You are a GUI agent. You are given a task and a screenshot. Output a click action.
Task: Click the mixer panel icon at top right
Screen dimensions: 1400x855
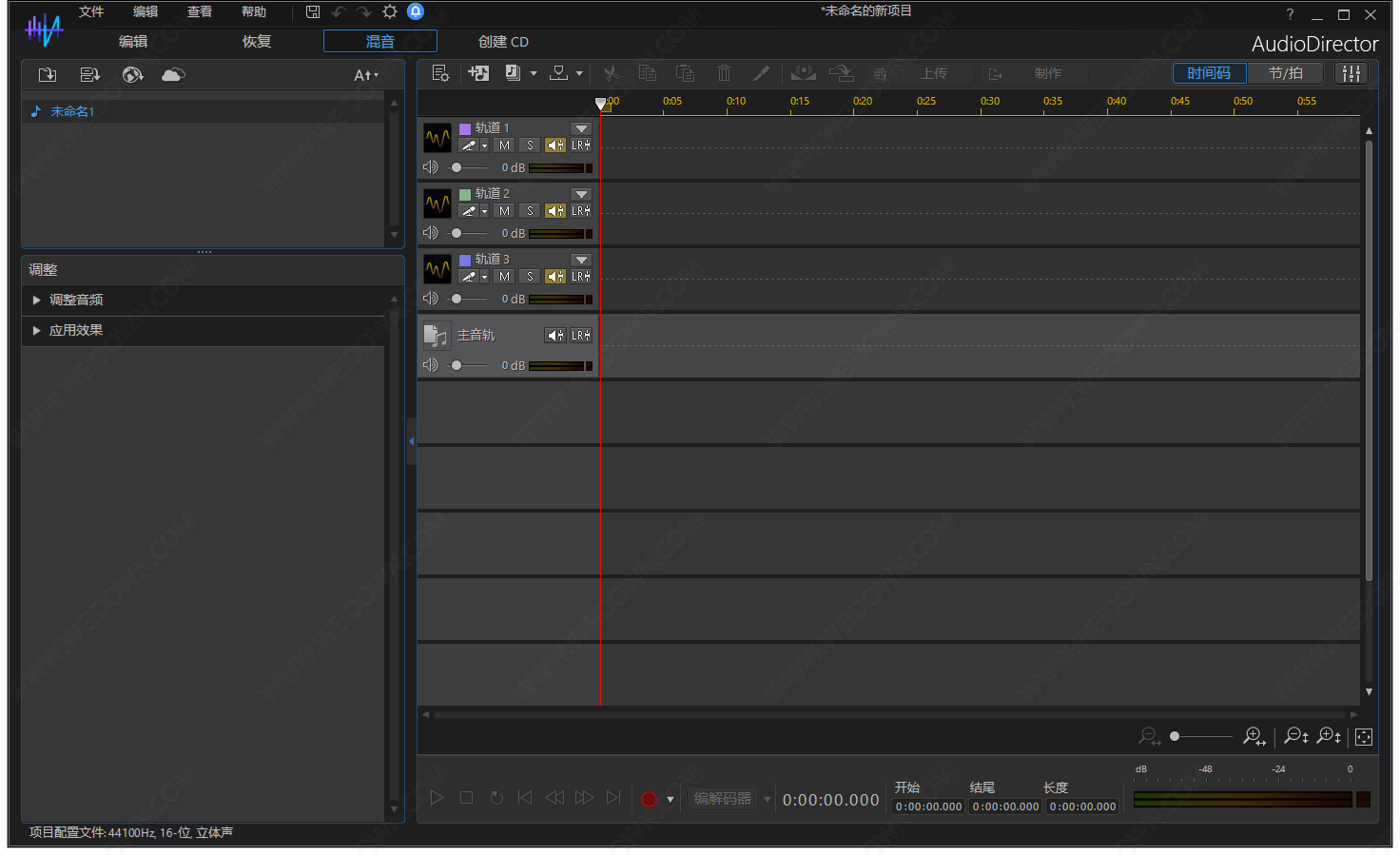coord(1351,73)
